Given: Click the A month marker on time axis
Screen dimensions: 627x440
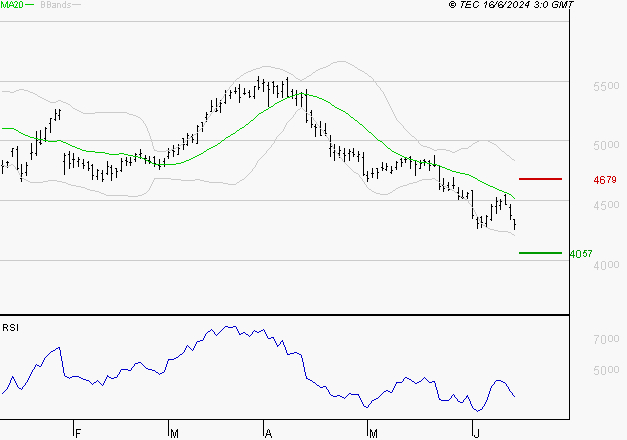Looking at the screenshot, I should click(x=268, y=433).
